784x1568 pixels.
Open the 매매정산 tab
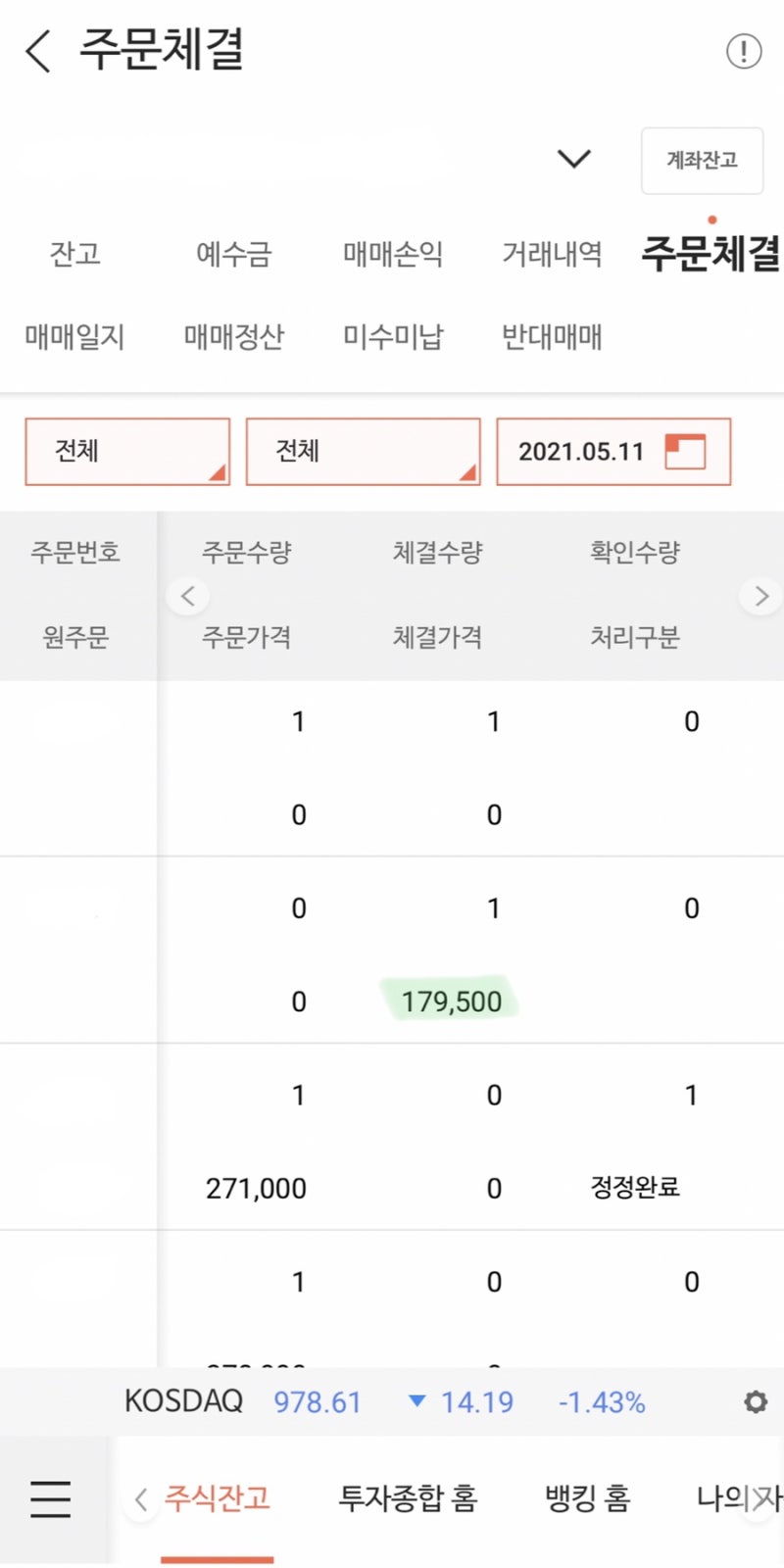pos(233,337)
